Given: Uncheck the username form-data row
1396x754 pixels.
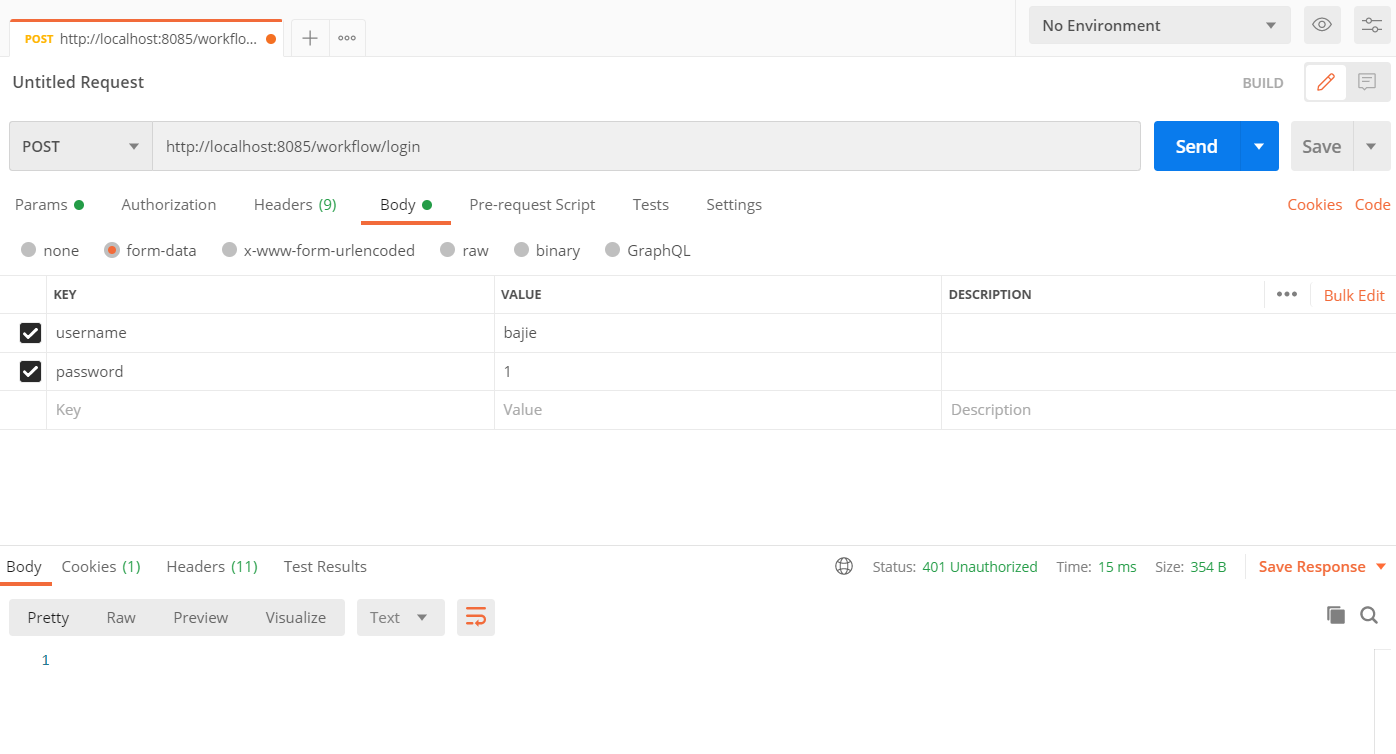Looking at the screenshot, I should click(x=31, y=333).
